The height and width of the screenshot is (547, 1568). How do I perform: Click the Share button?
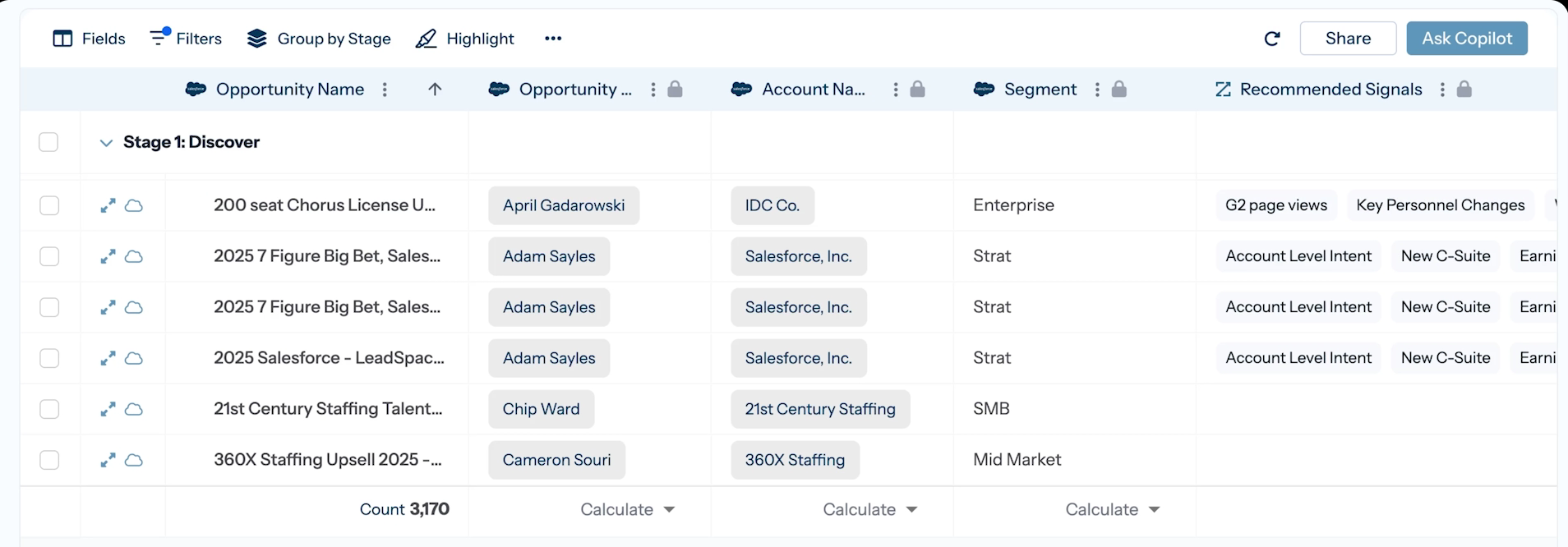1348,39
